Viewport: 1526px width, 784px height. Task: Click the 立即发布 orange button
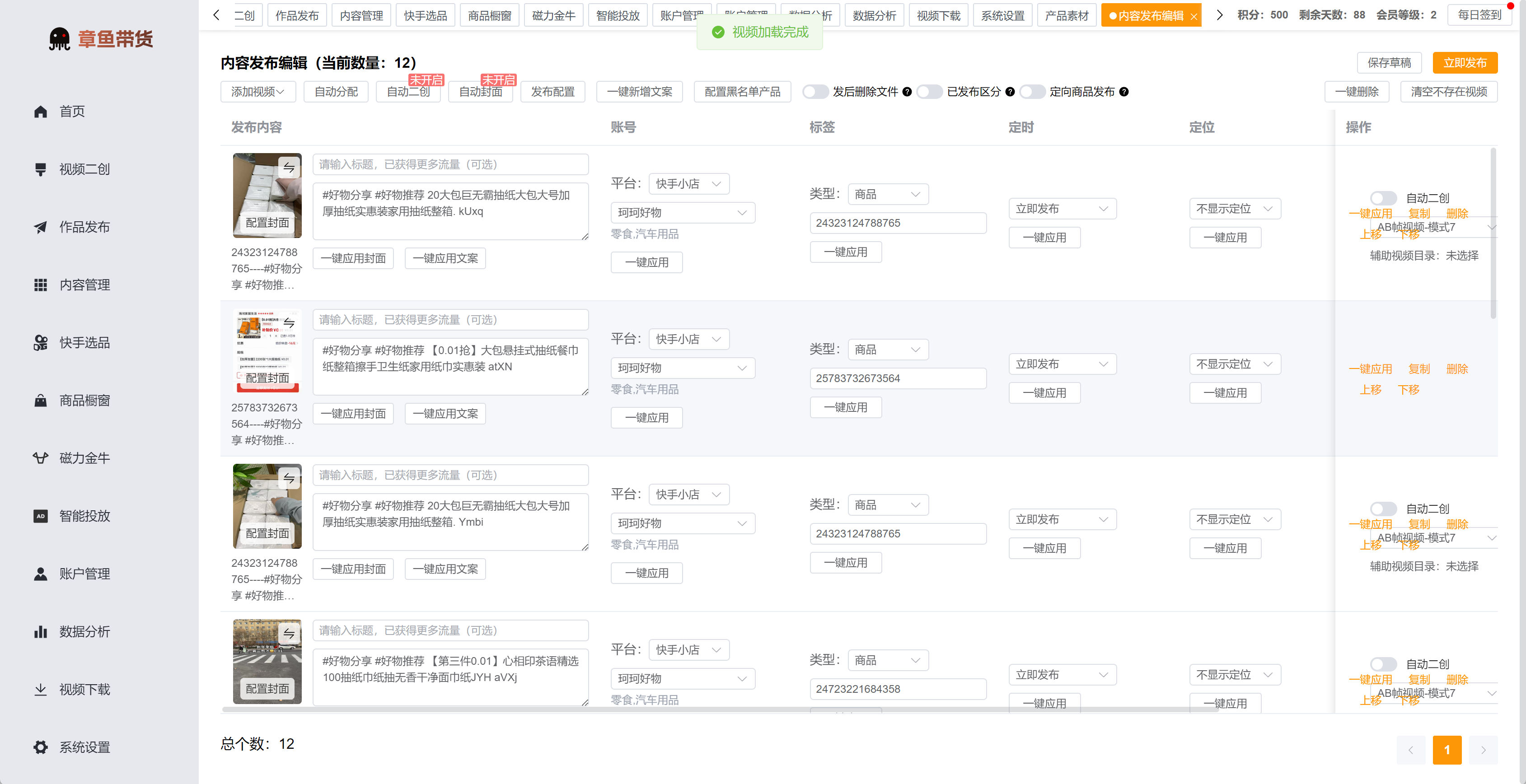click(x=1465, y=63)
